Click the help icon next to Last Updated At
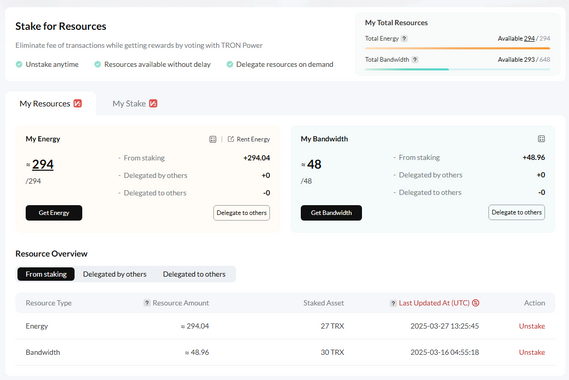This screenshot has height=380, width=569. [x=393, y=303]
